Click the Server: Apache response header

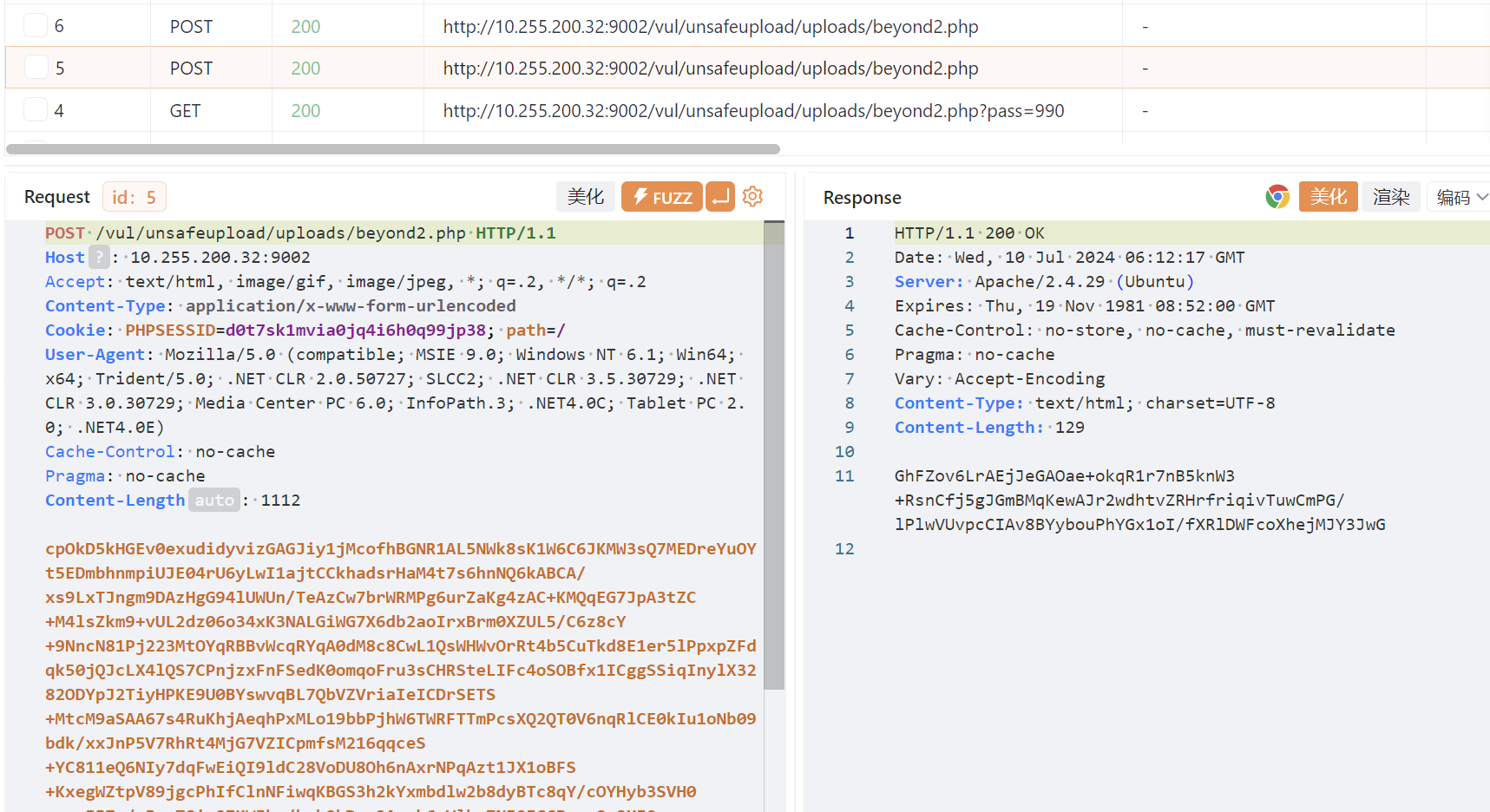[x=1044, y=281]
